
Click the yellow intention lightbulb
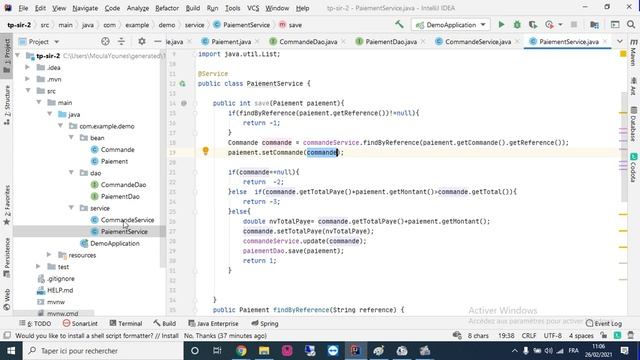(x=205, y=151)
